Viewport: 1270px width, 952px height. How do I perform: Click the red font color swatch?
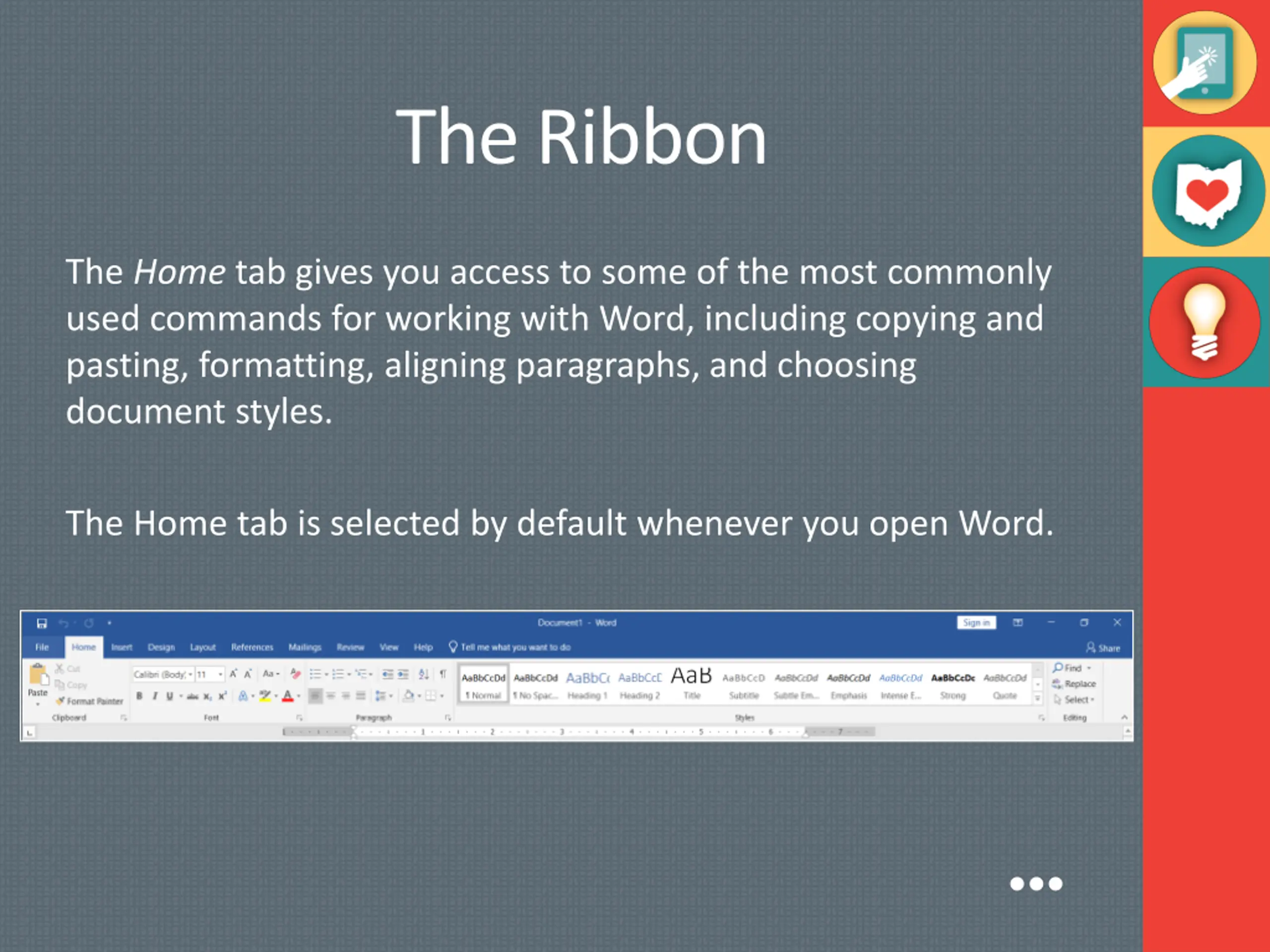click(288, 696)
